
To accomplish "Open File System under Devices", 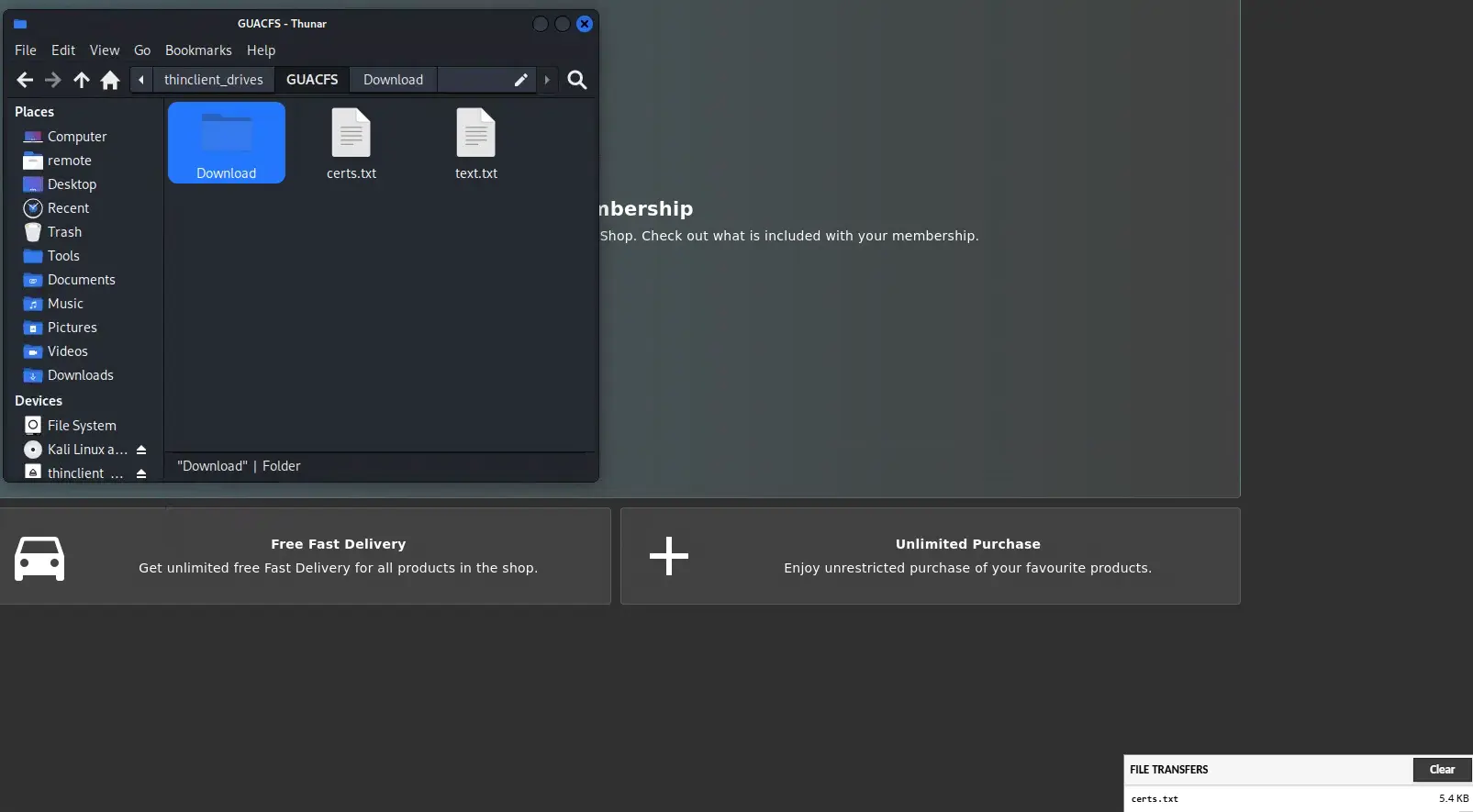I will [x=83, y=426].
